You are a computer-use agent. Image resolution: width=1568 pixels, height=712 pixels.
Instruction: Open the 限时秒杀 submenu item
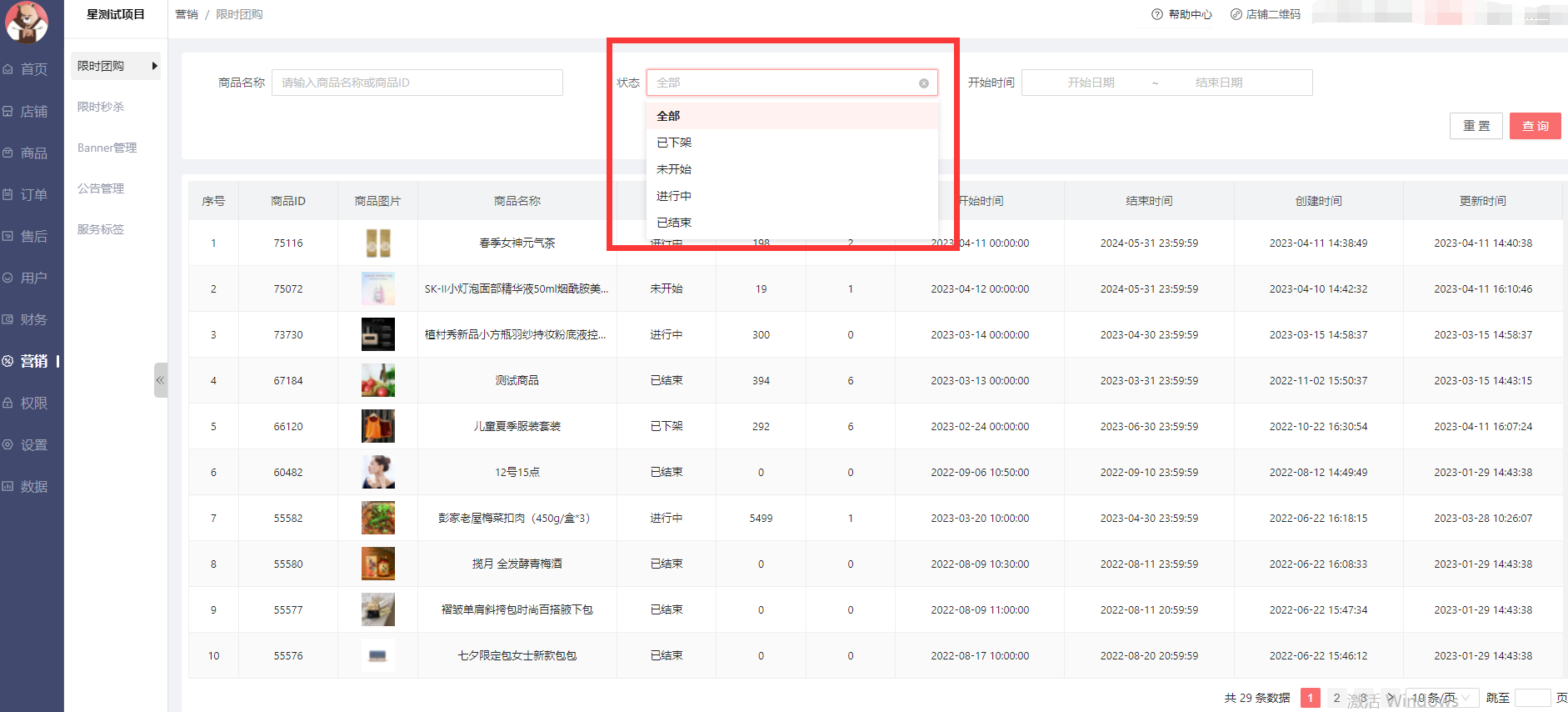(101, 107)
